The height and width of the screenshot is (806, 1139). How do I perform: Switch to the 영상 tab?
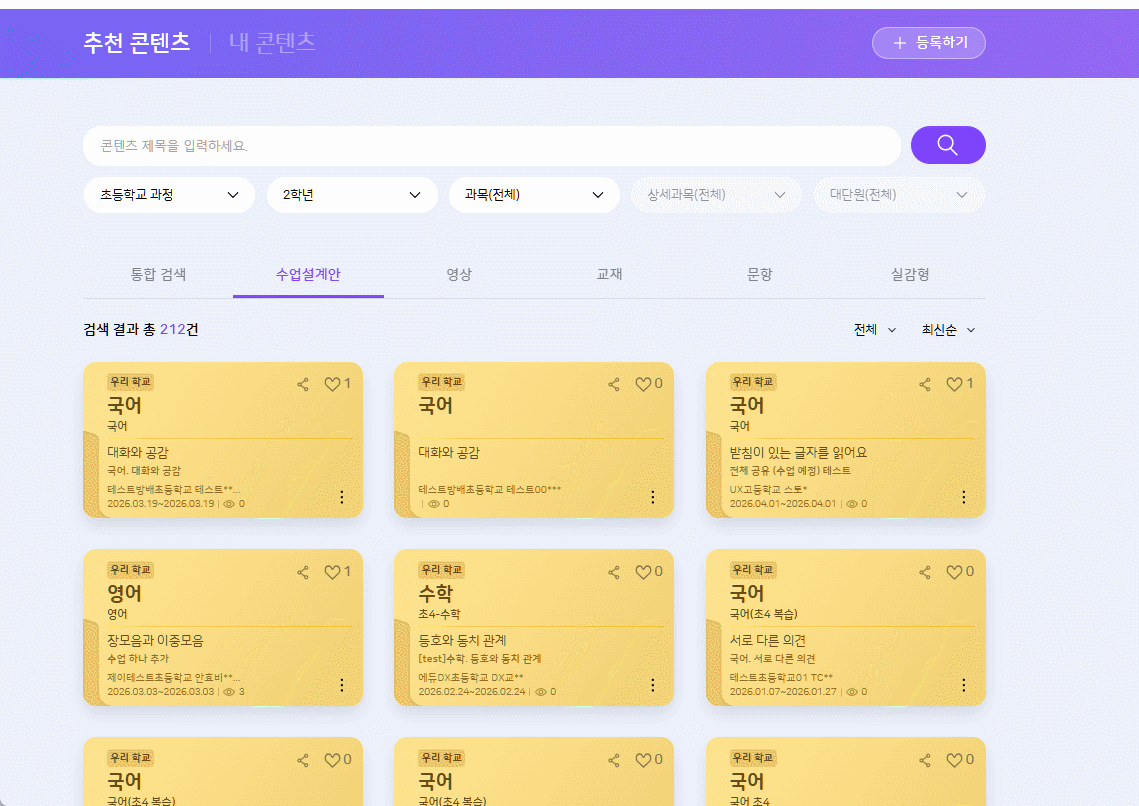(x=459, y=274)
